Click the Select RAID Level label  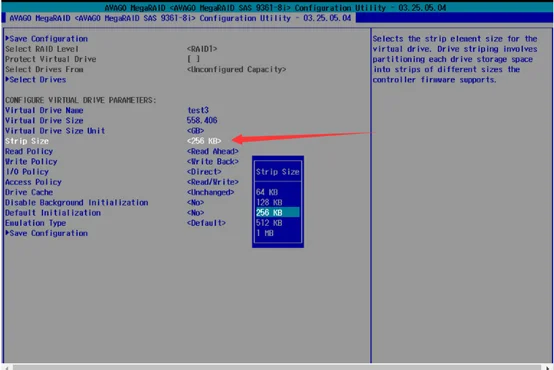pos(42,49)
